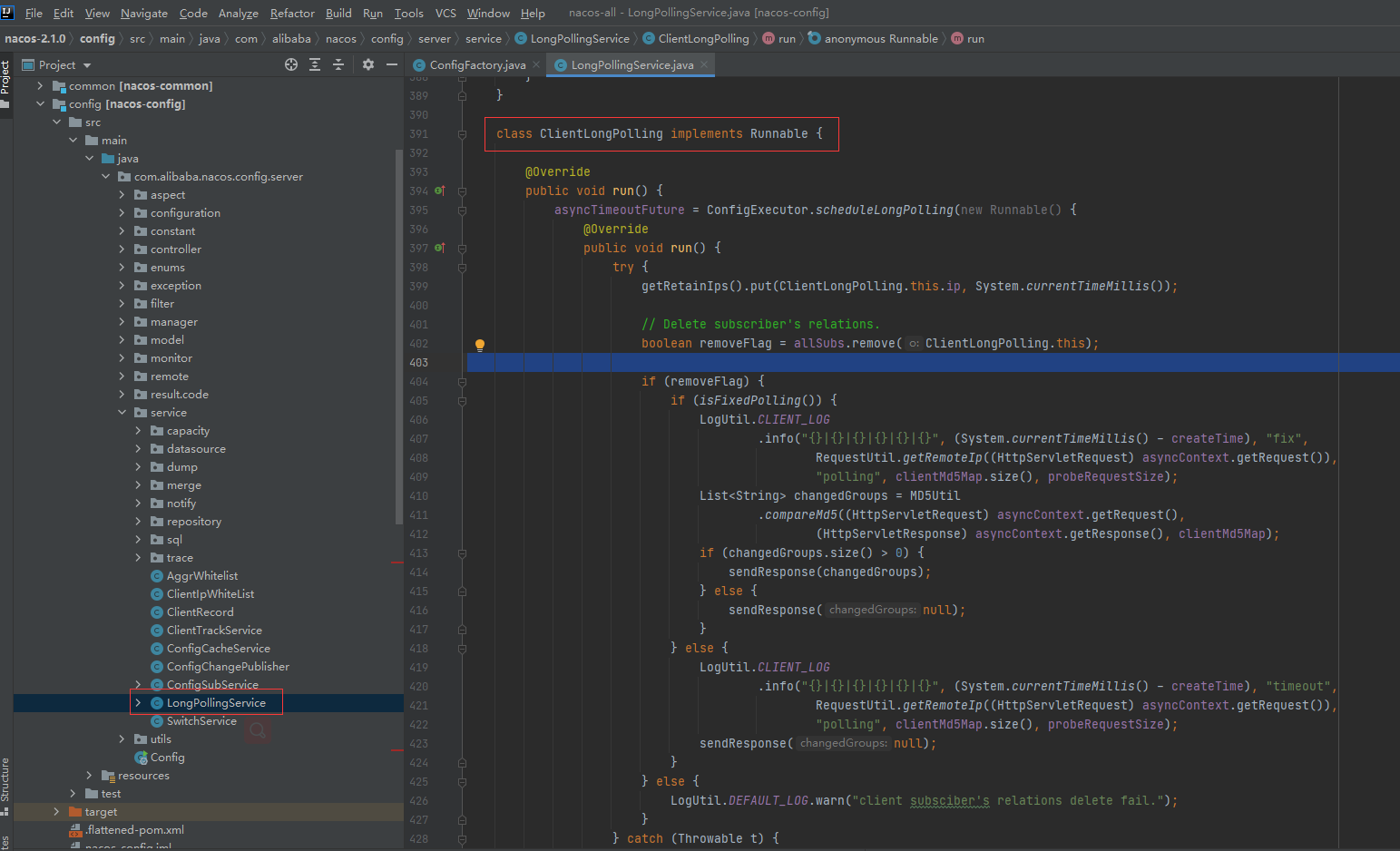This screenshot has width=1400, height=851.
Task: Select ClientRecord class in tree
Action: click(x=200, y=612)
